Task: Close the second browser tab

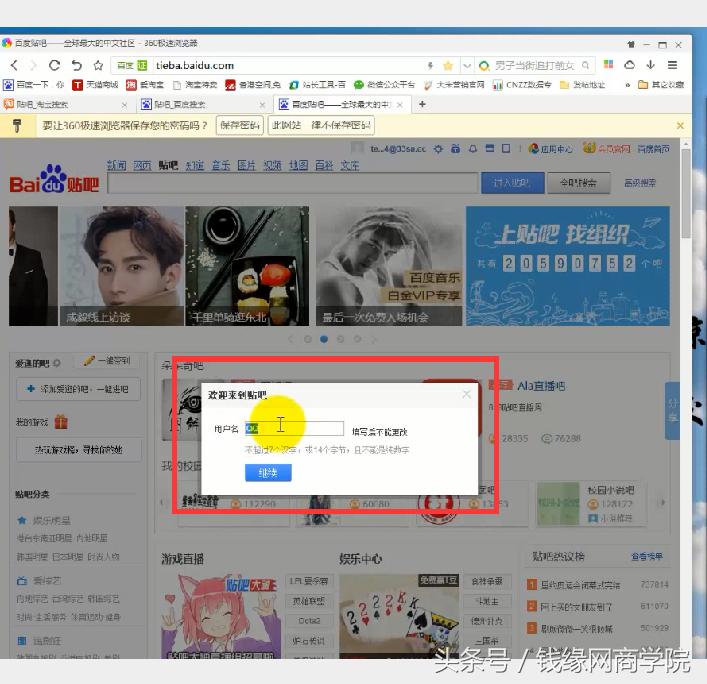Action: coord(262,105)
